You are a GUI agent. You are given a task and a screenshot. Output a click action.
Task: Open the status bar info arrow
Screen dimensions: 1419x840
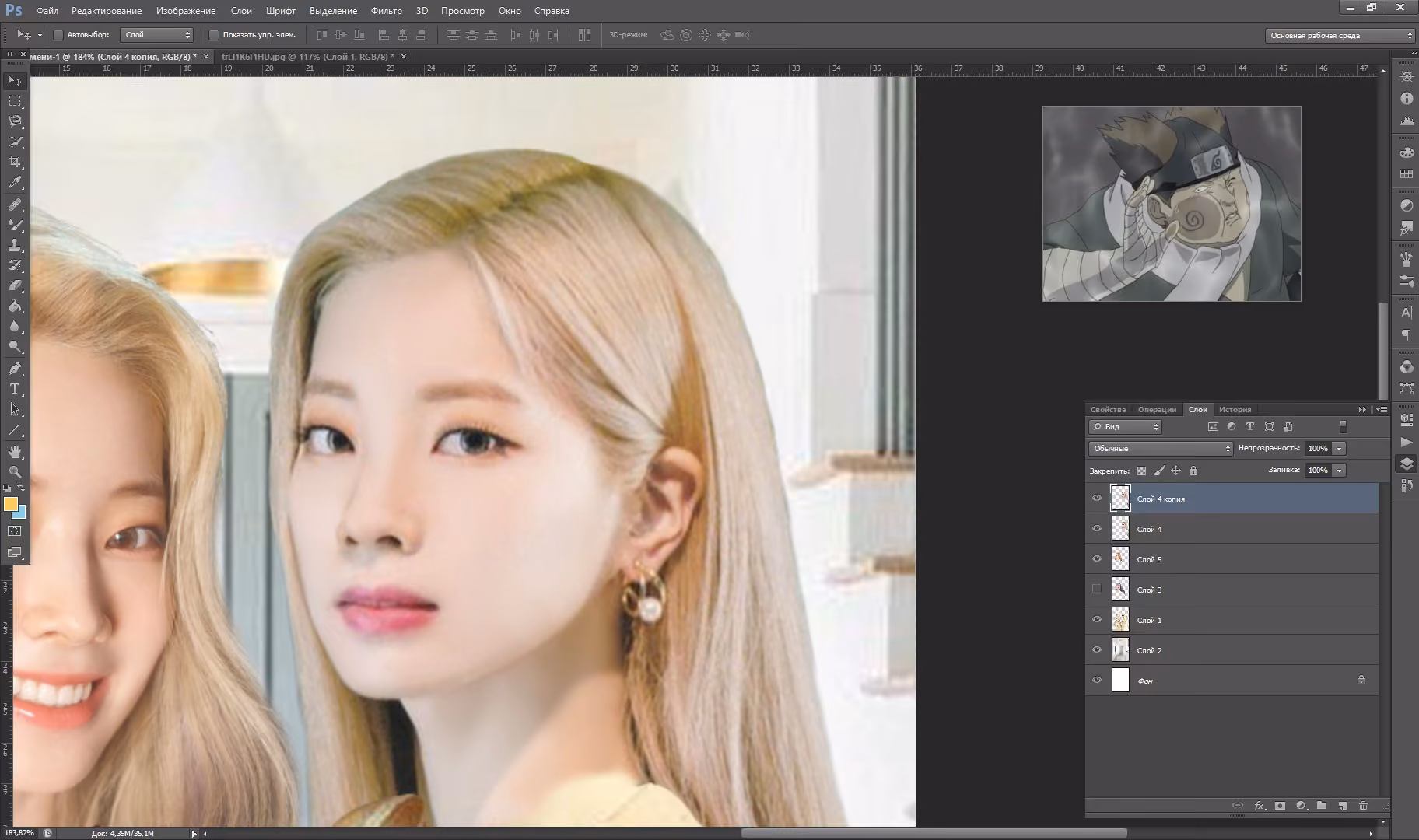(194, 834)
